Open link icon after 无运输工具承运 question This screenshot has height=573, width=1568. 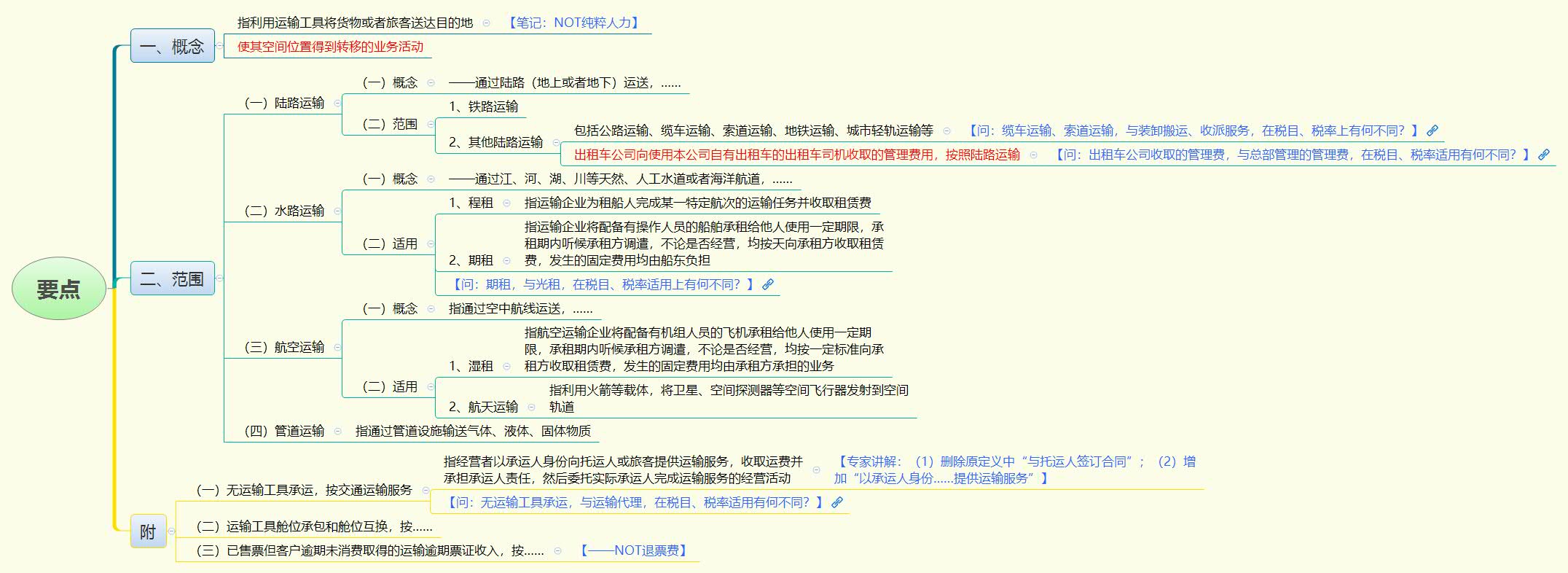837,502
